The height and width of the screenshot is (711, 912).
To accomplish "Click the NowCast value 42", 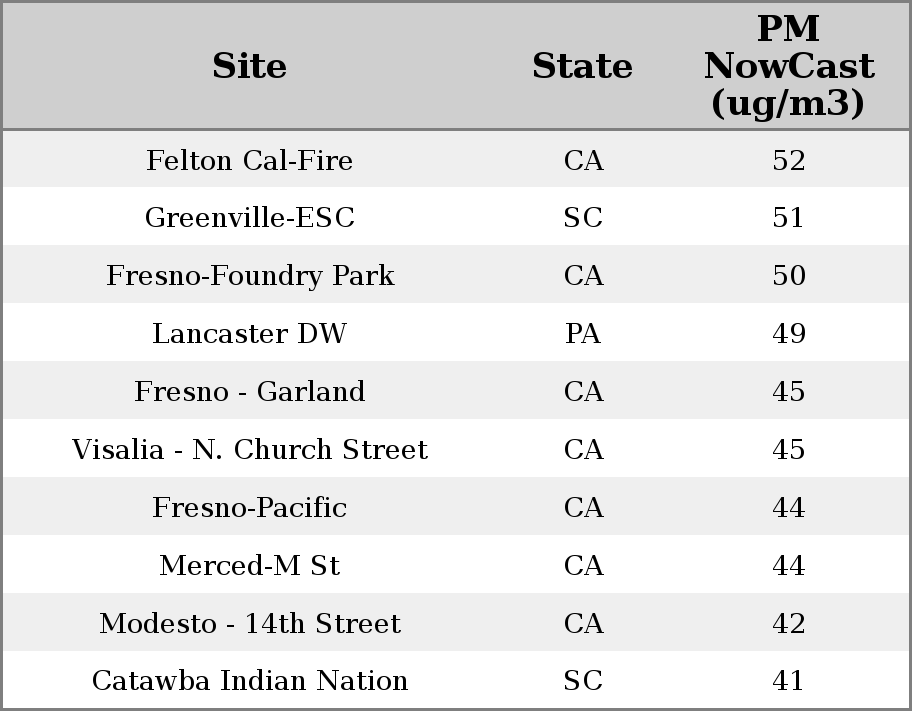I will (x=788, y=624).
